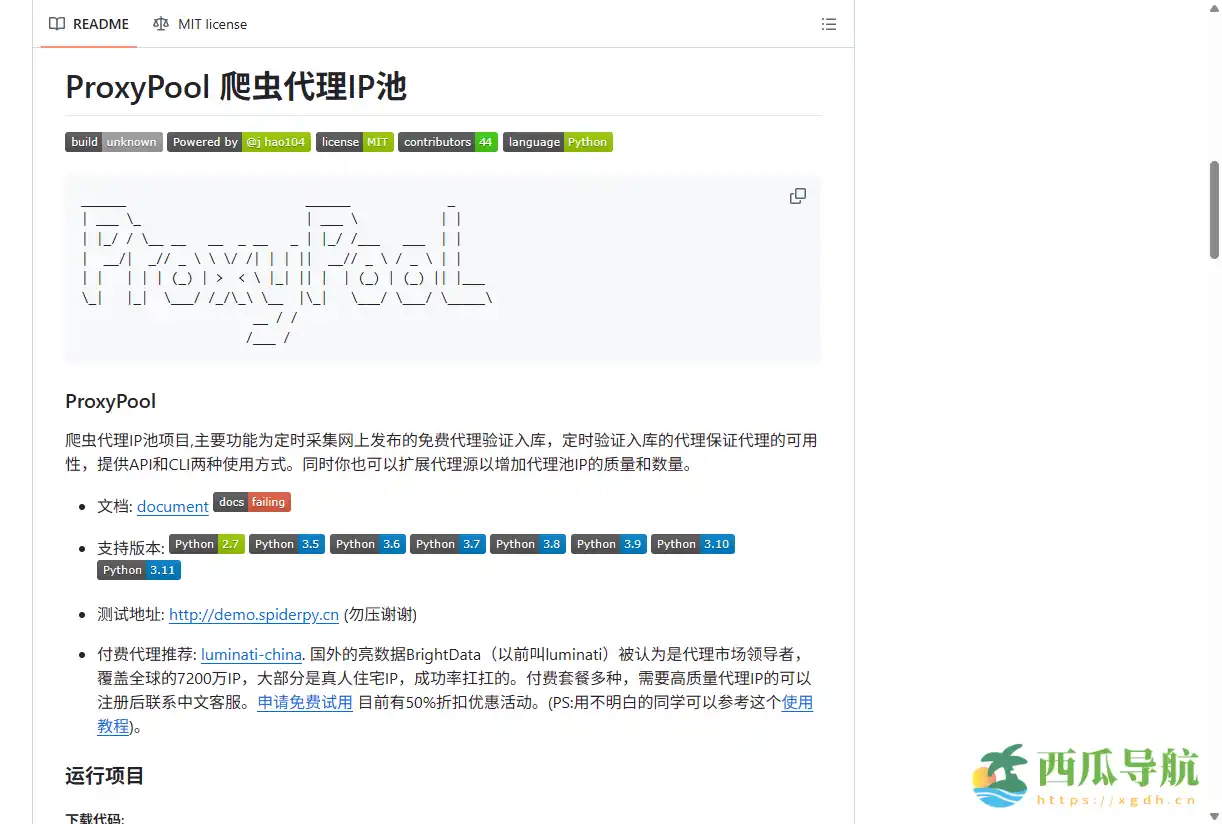
Task: Click the license MIT badge
Action: (354, 141)
